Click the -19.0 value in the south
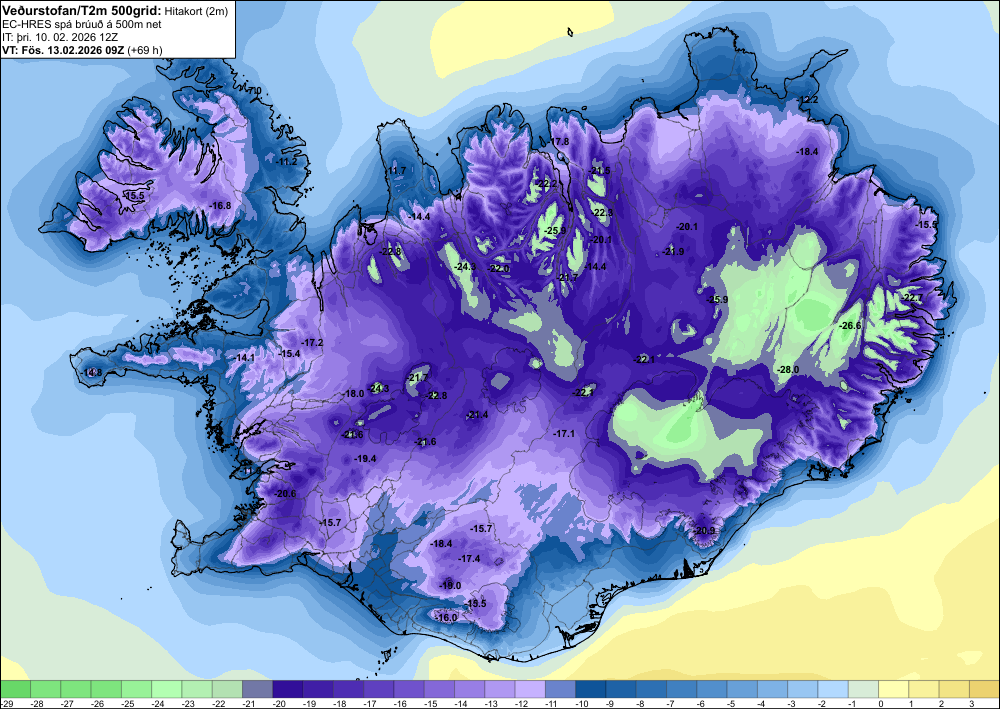The image size is (1000, 709). [450, 586]
